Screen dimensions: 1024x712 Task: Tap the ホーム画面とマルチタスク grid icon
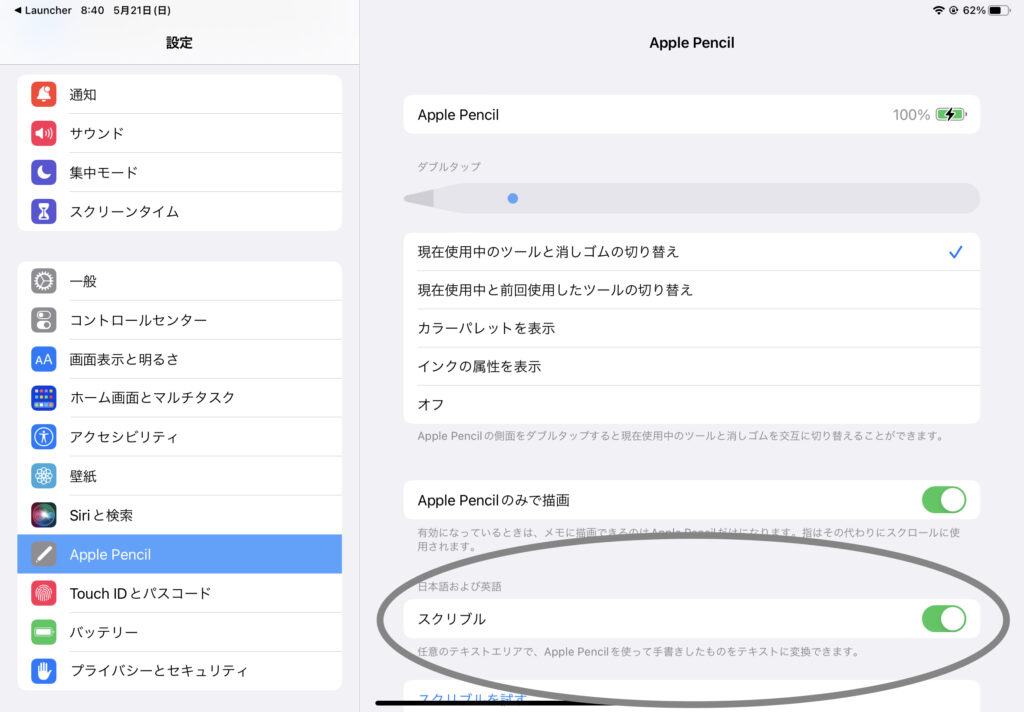tap(44, 398)
